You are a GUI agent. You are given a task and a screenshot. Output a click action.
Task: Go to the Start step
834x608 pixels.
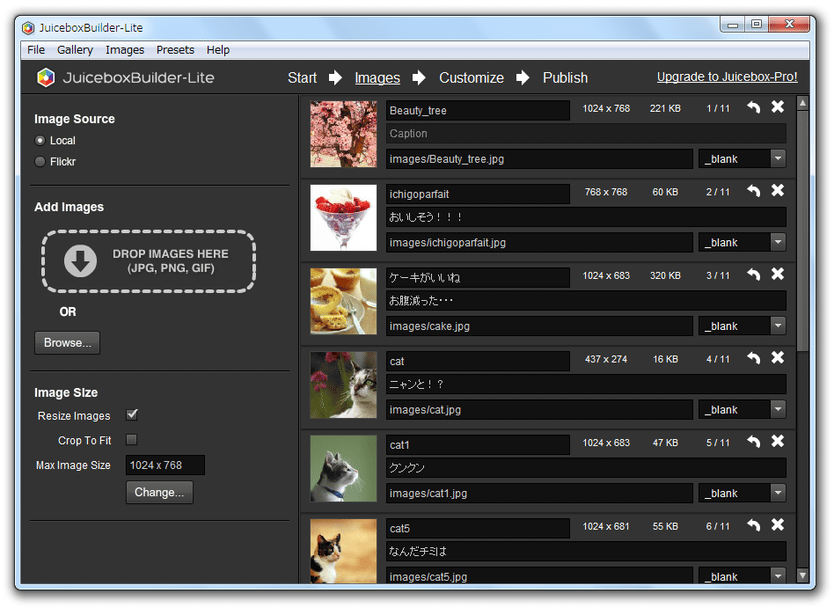(x=302, y=78)
